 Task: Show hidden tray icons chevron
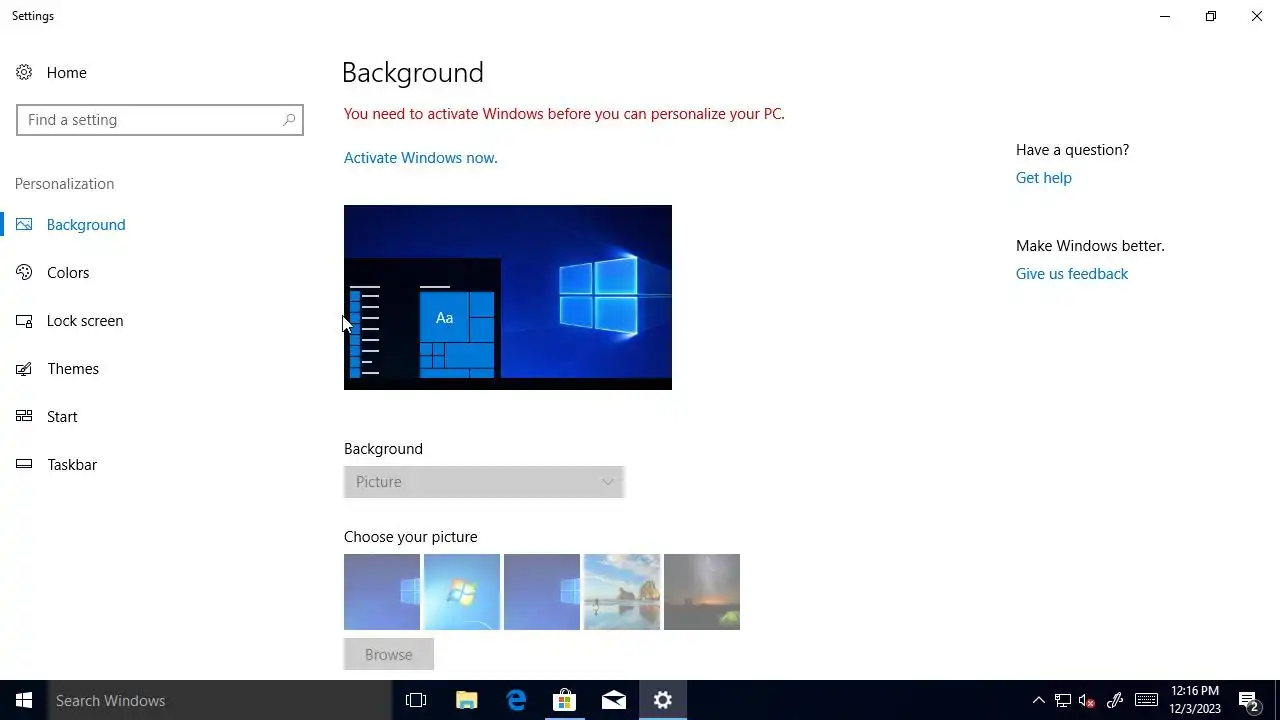coord(1038,700)
